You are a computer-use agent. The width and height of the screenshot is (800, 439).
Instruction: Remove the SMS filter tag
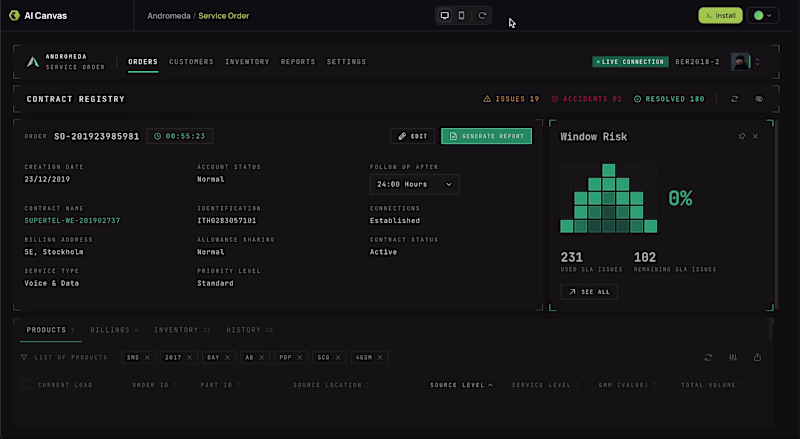tap(147, 357)
